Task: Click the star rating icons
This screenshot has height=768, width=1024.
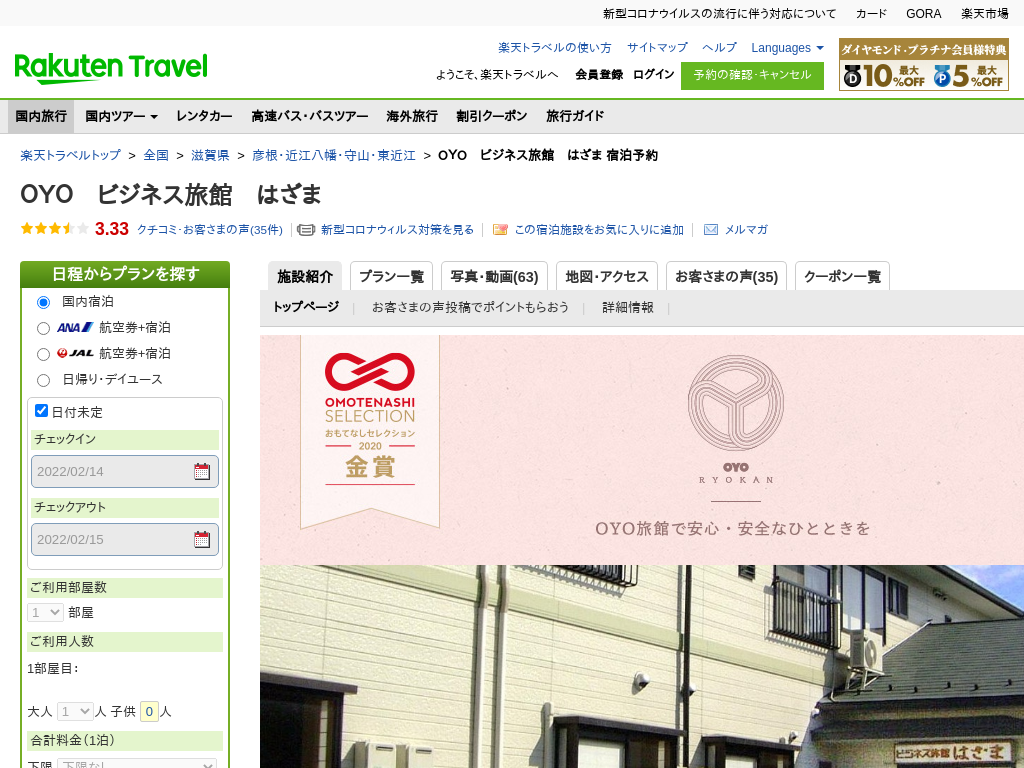Action: point(54,229)
